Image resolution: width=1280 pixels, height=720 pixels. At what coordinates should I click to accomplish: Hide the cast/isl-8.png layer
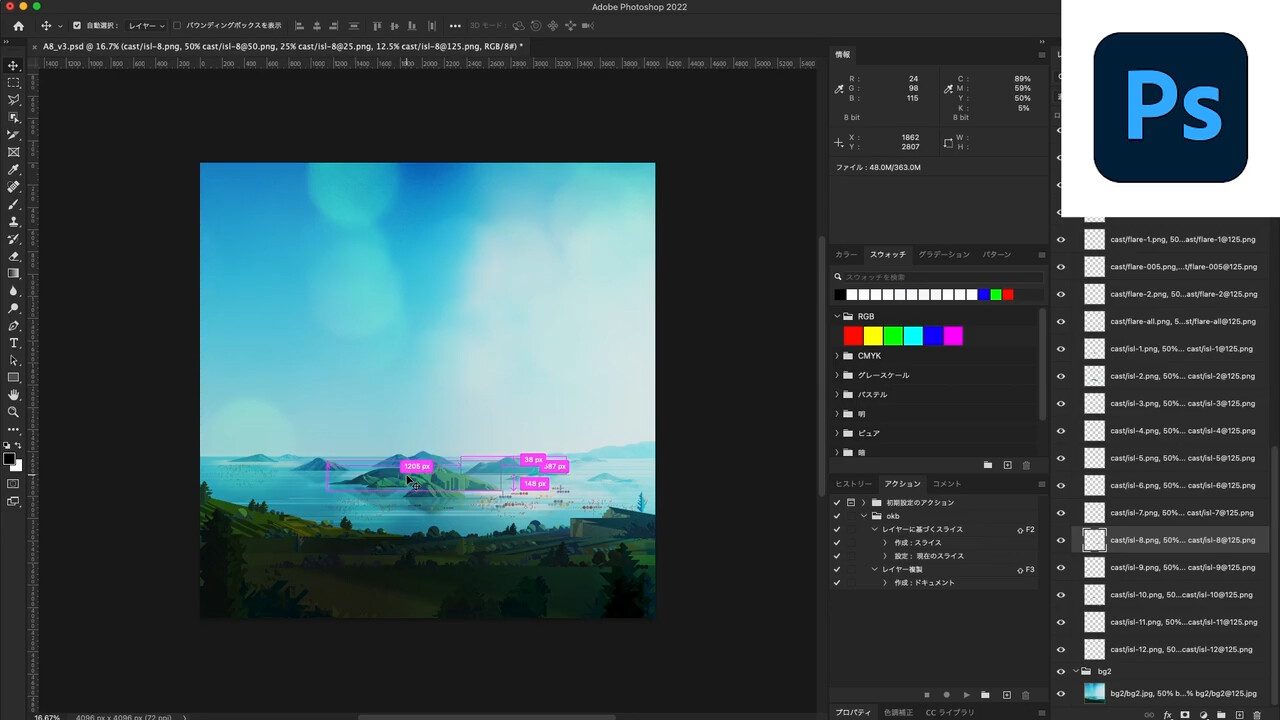[1061, 540]
